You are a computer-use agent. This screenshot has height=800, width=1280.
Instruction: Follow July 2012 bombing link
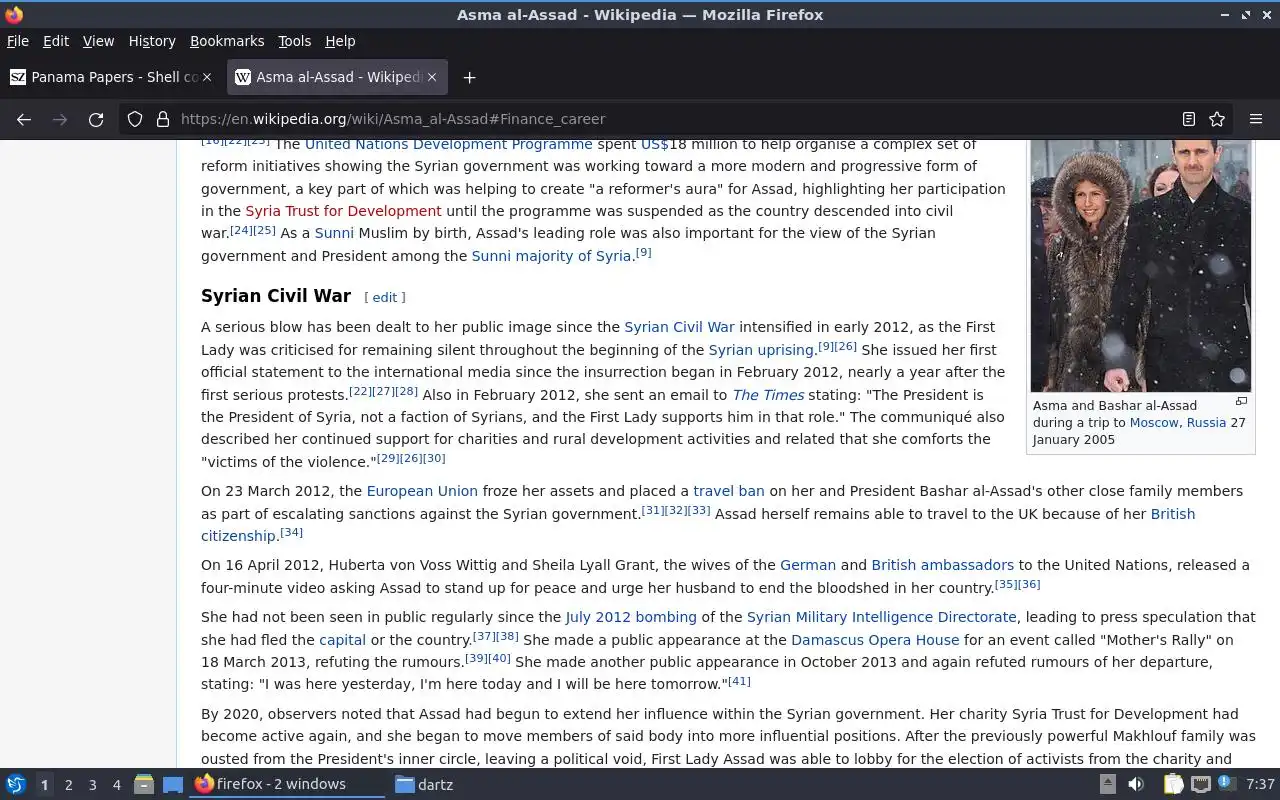pos(631,617)
